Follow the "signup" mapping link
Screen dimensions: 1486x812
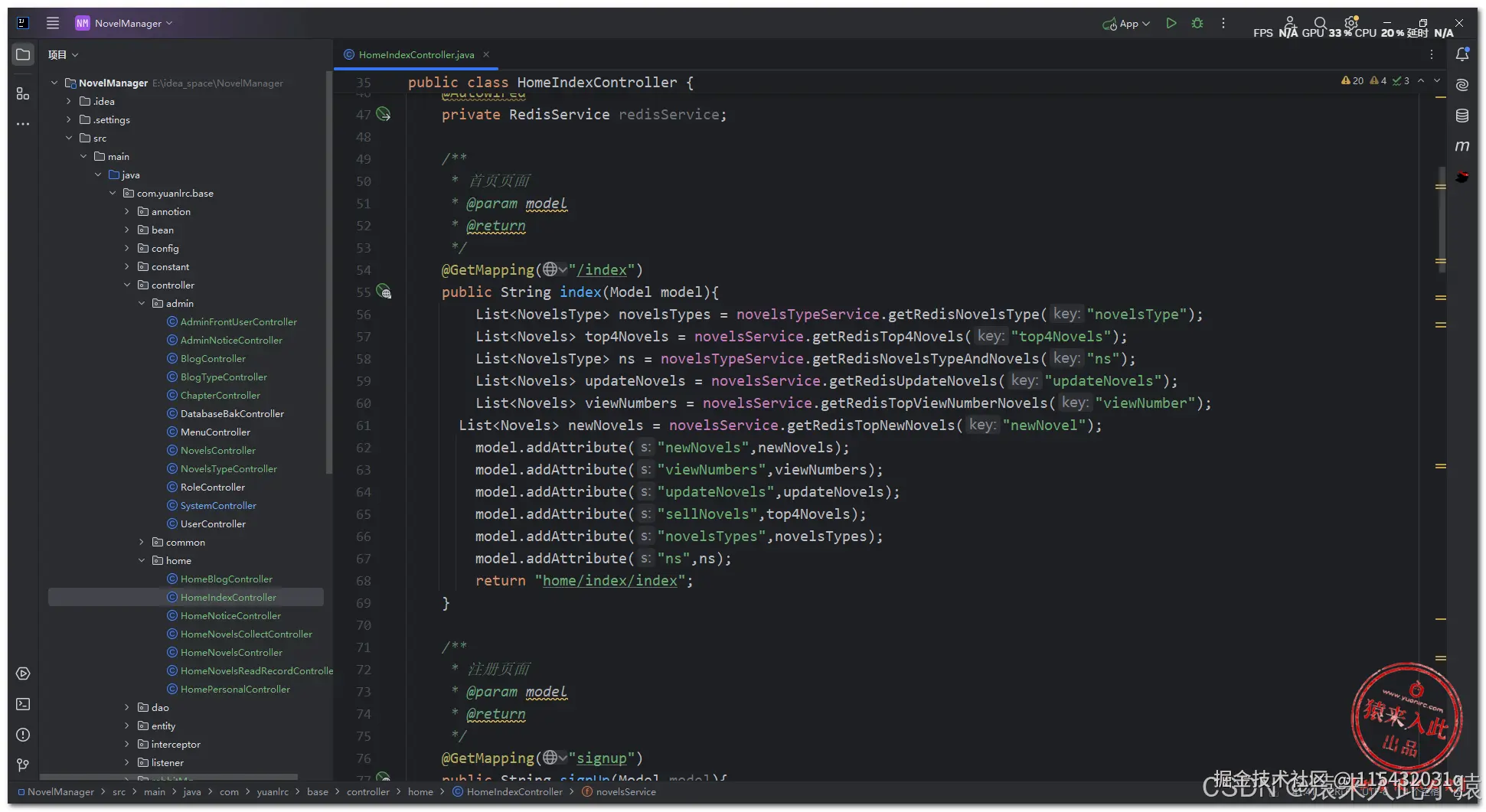(x=602, y=758)
